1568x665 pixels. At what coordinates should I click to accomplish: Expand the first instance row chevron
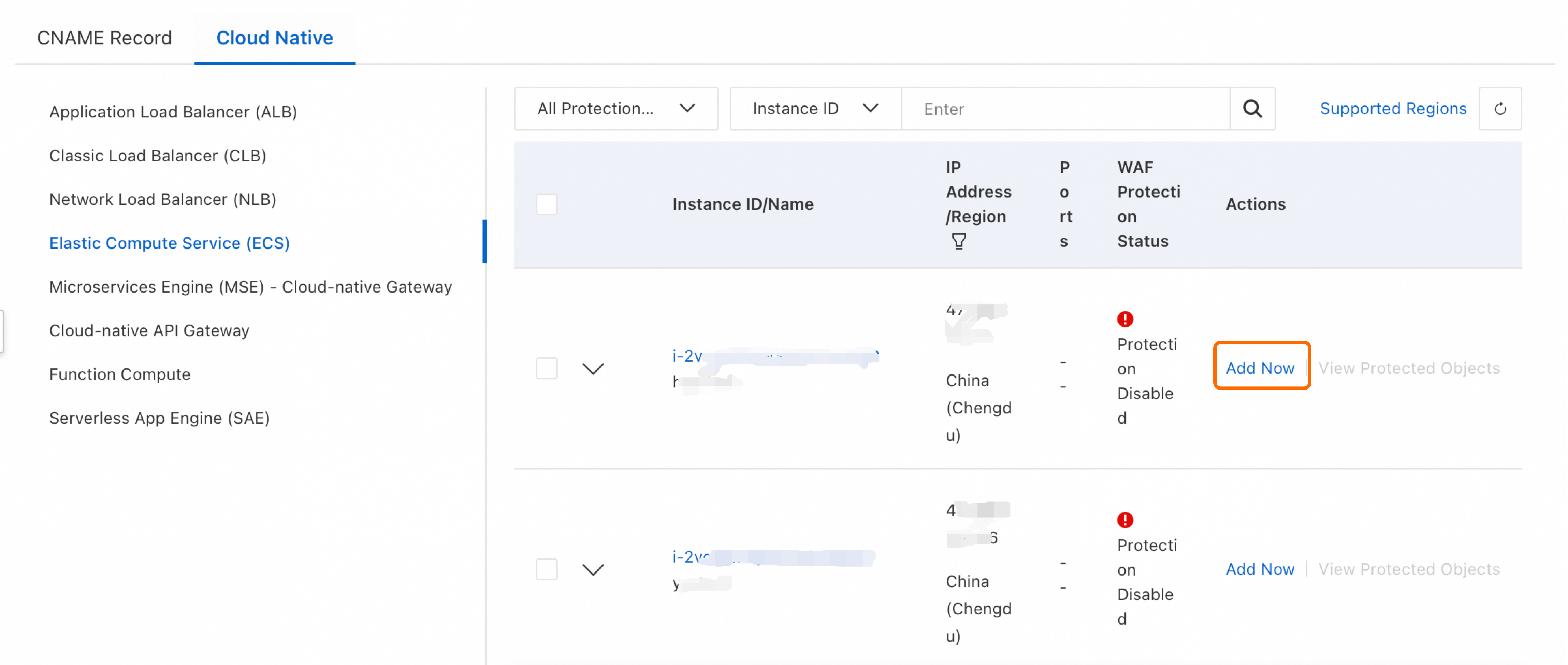[592, 368]
